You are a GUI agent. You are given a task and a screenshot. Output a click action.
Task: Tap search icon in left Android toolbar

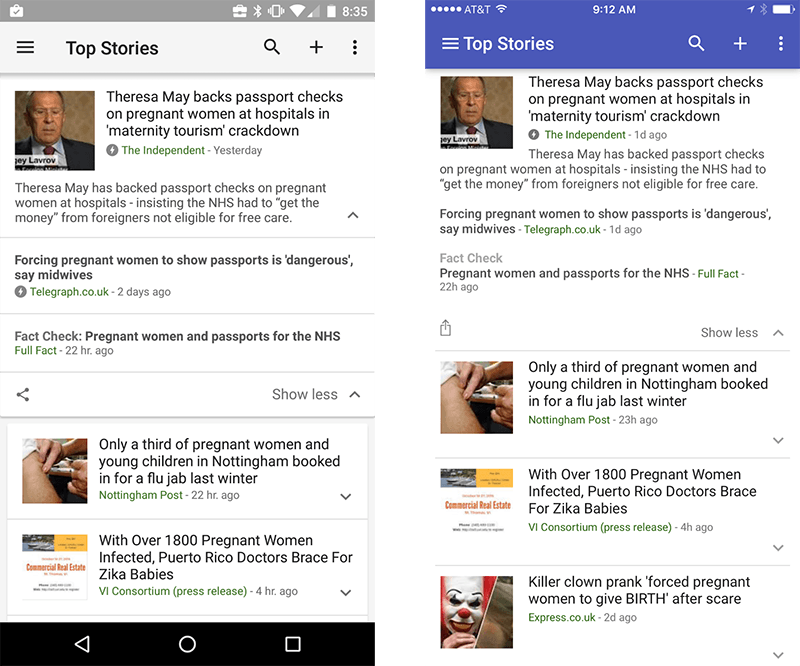pyautogui.click(x=272, y=47)
